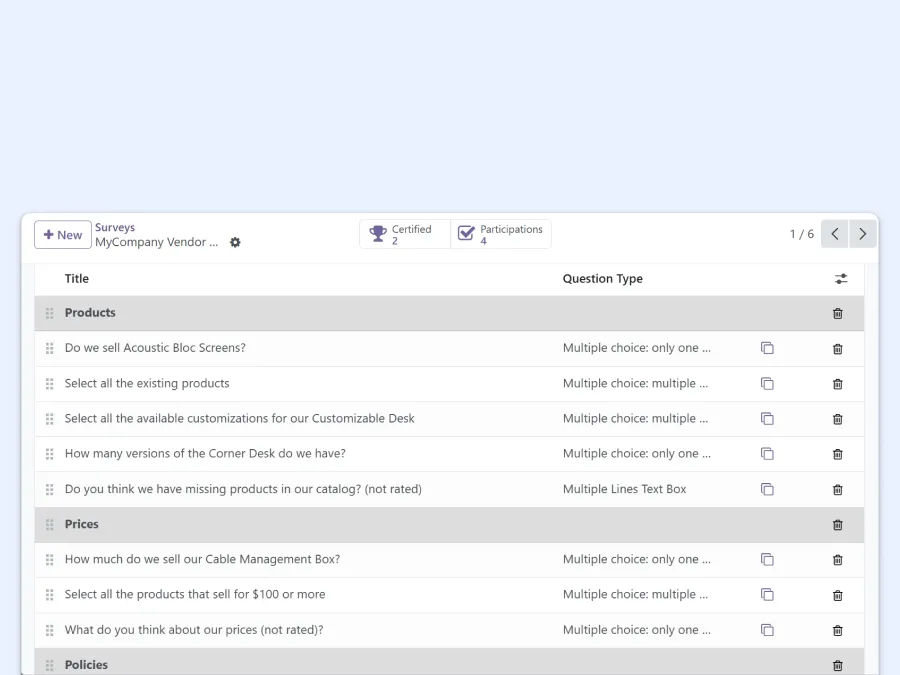900x675 pixels.
Task: View the Certified participants stat
Action: pos(404,233)
